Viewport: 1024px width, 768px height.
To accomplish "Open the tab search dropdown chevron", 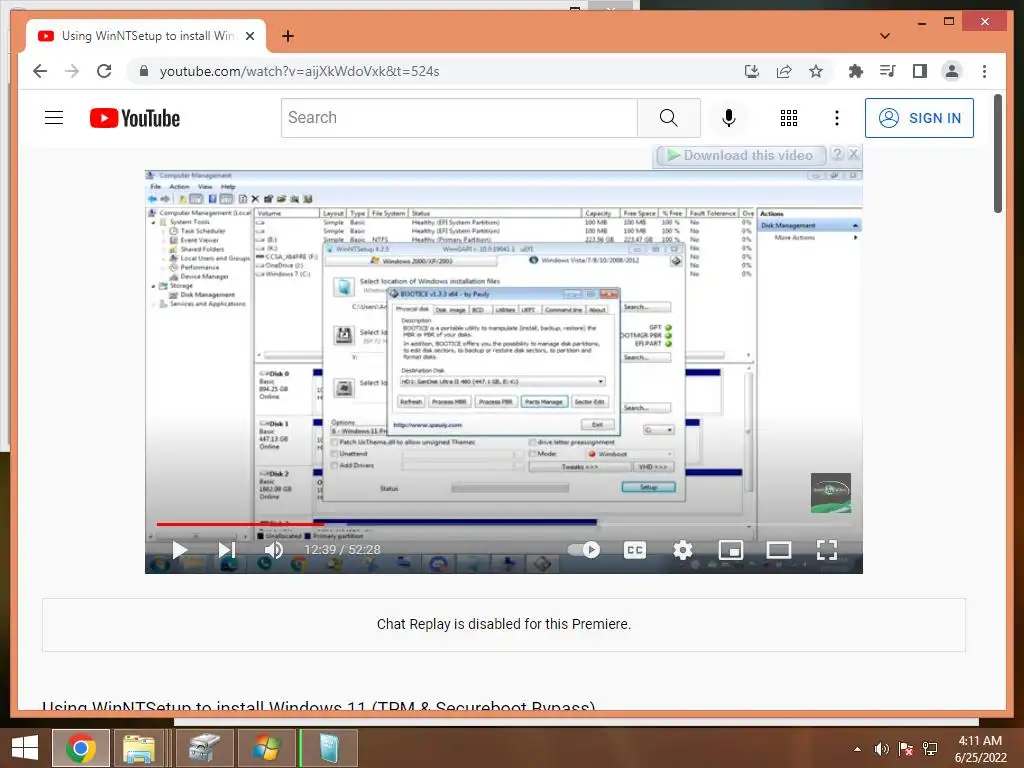I will point(885,36).
